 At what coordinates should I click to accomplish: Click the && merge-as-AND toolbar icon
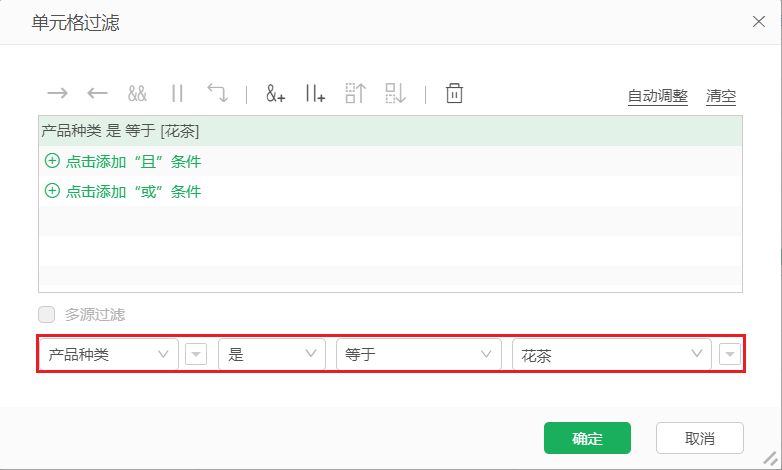coord(137,93)
